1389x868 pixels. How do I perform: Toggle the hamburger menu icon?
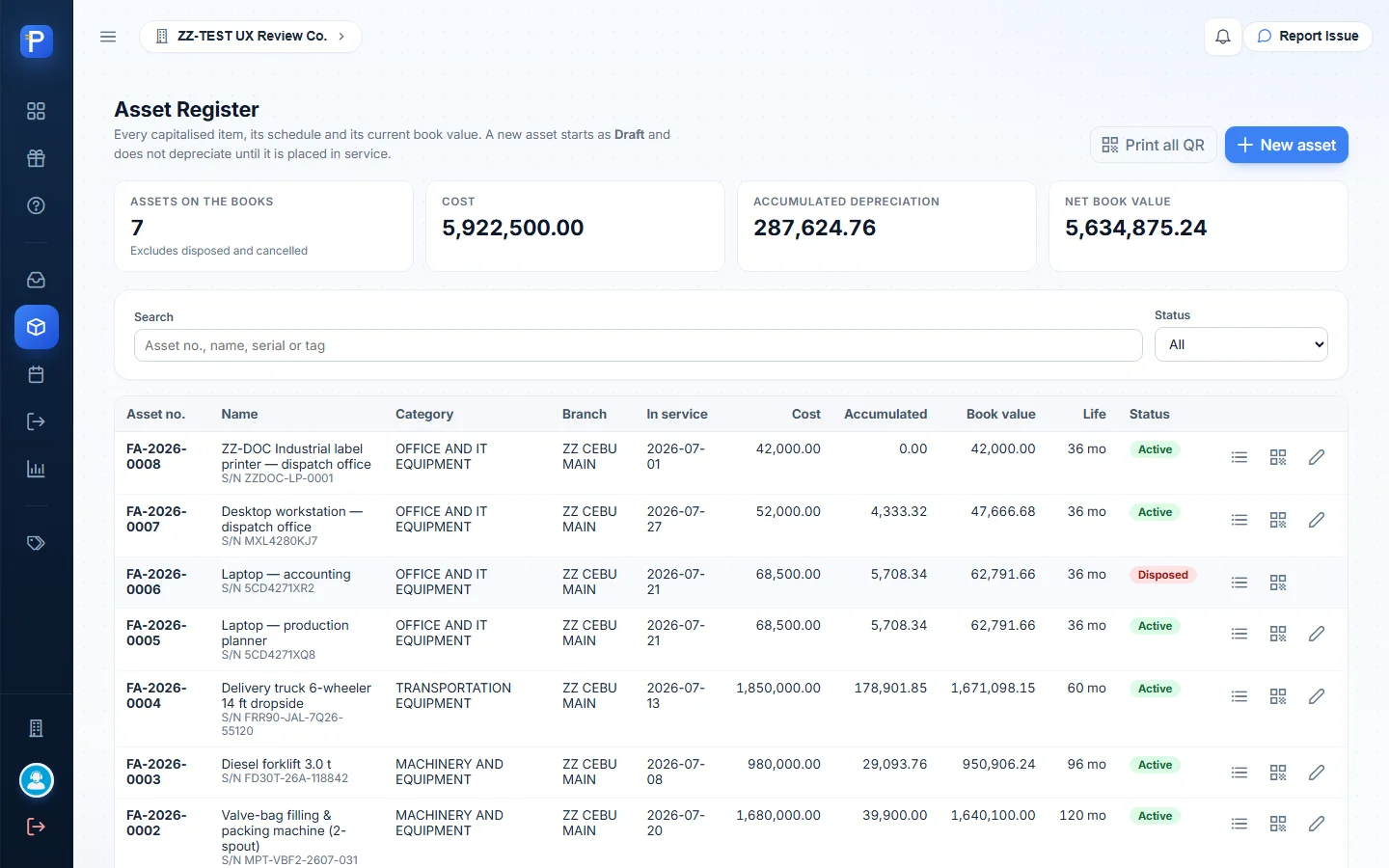[x=108, y=37]
